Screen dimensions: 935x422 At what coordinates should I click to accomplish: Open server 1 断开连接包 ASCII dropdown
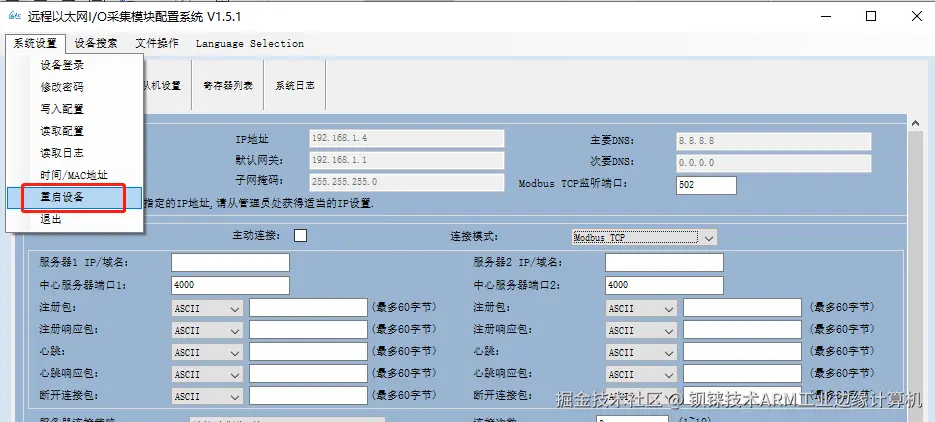click(207, 396)
